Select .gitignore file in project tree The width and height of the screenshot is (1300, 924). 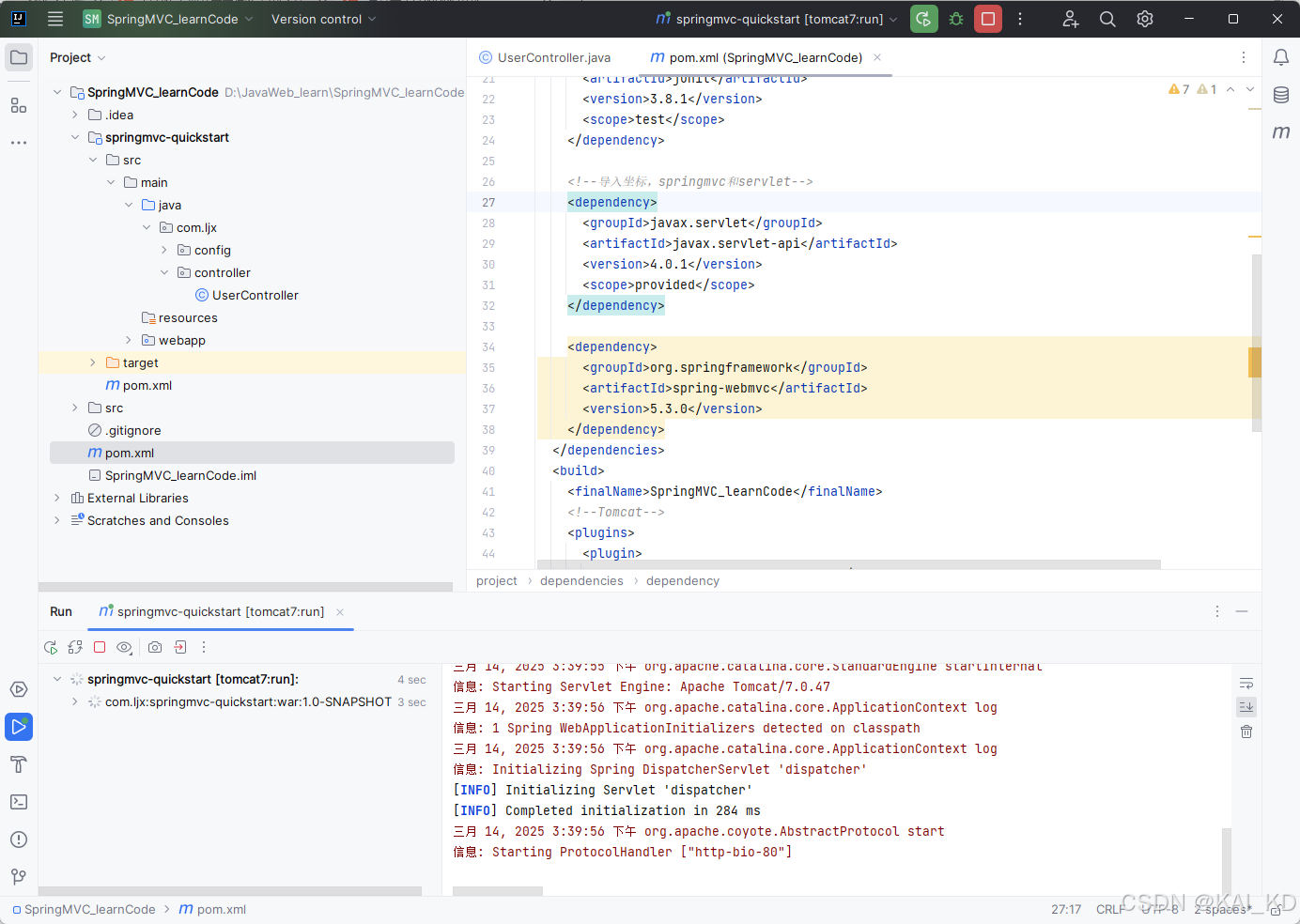click(x=125, y=430)
